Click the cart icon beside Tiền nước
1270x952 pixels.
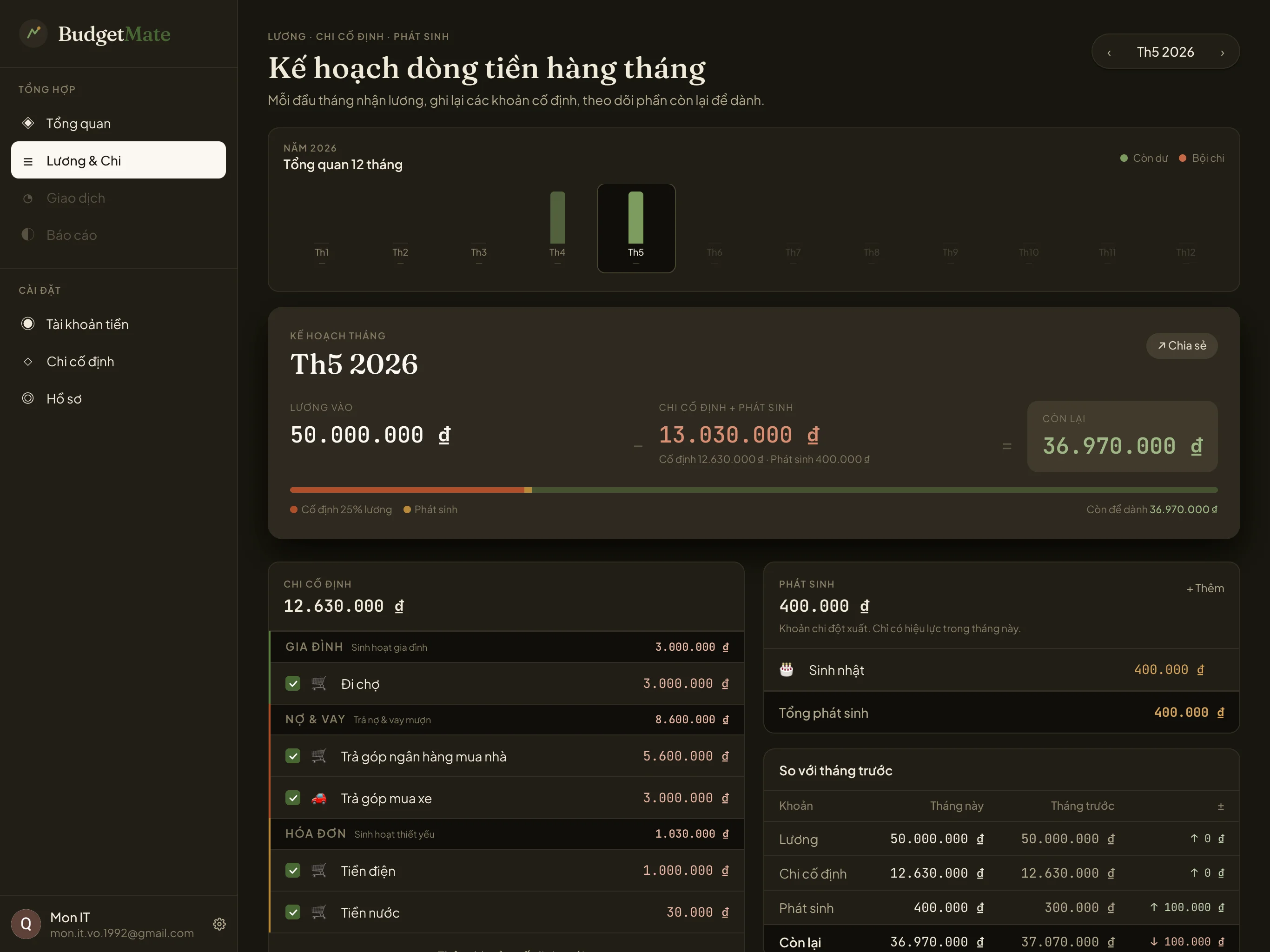tap(318, 912)
